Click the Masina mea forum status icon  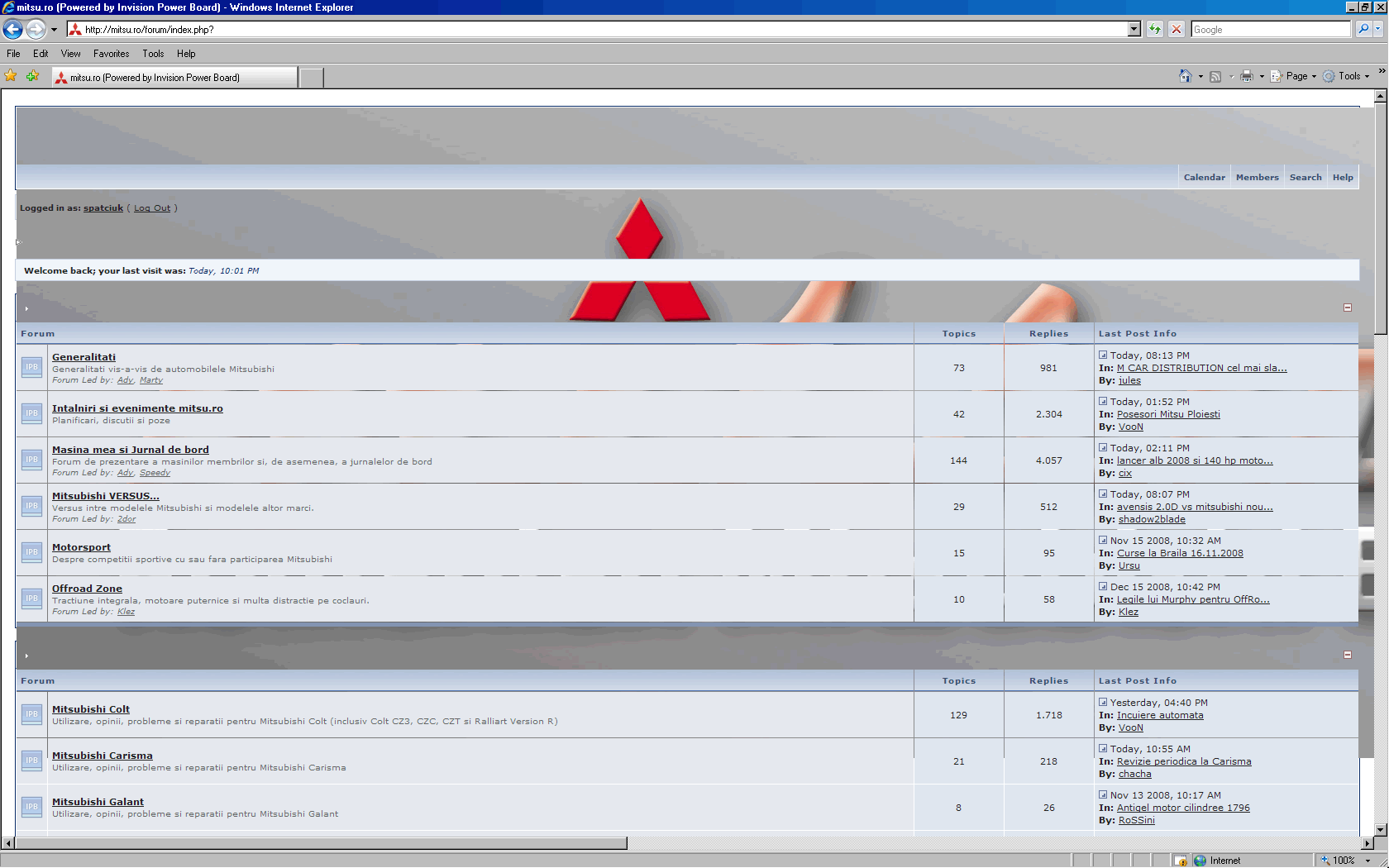coord(31,460)
